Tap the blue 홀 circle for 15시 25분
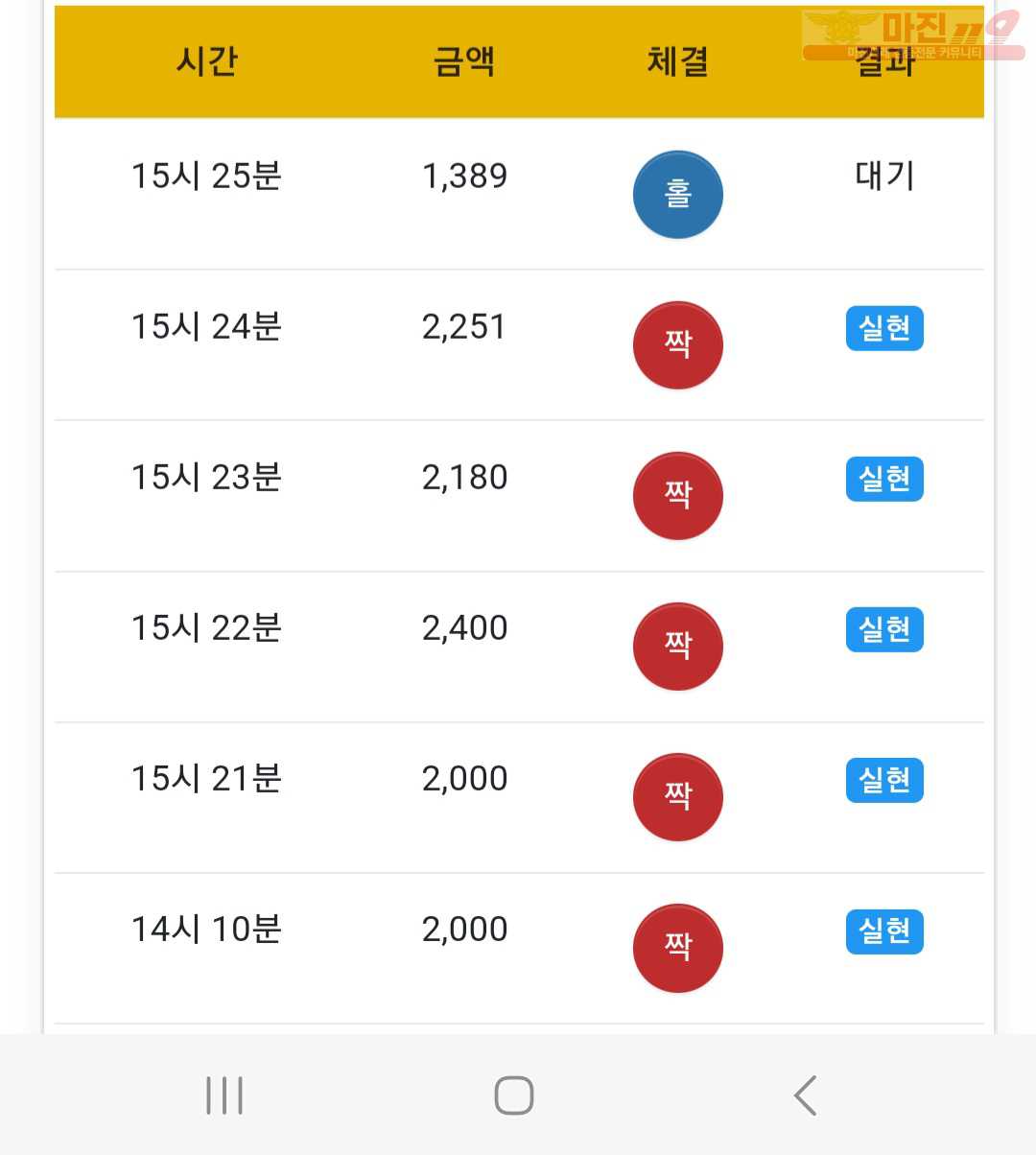The width and height of the screenshot is (1036, 1155). [x=677, y=195]
